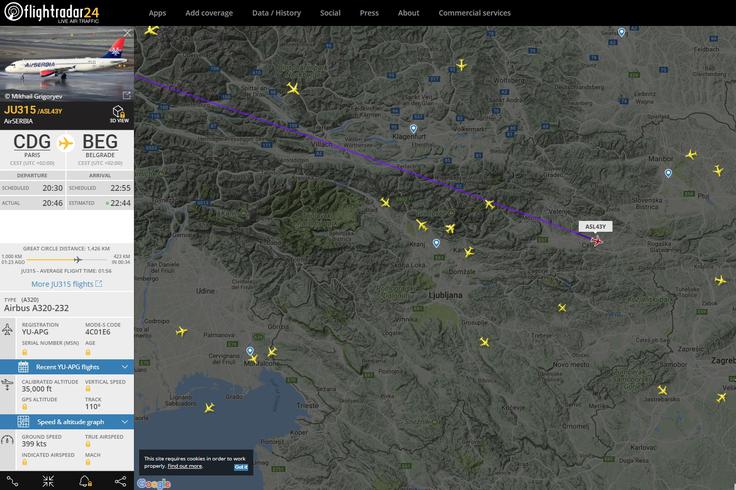Click the Airbus A320-232 aircraft type text

[x=36, y=308]
